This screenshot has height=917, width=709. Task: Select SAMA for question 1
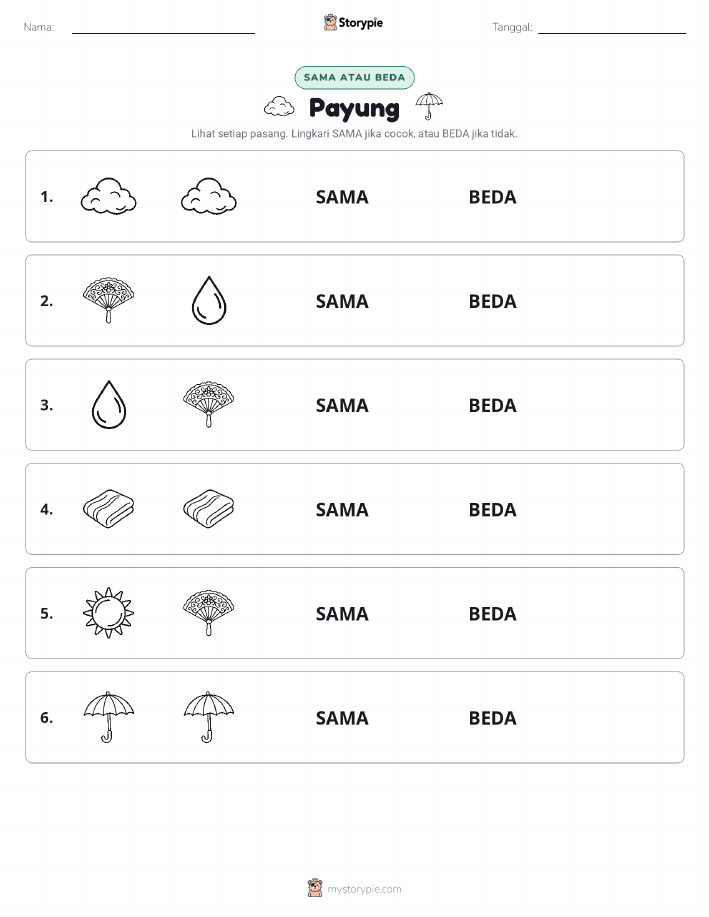tap(342, 197)
